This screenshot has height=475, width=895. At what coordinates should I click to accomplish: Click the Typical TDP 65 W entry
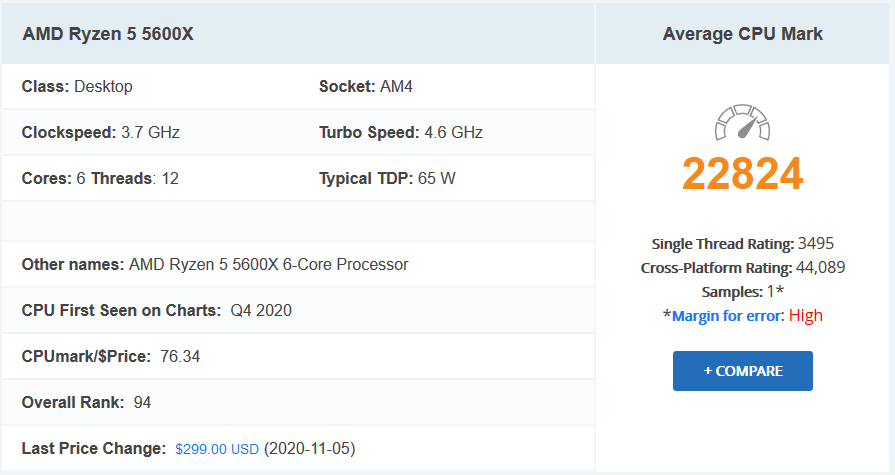pyautogui.click(x=385, y=178)
